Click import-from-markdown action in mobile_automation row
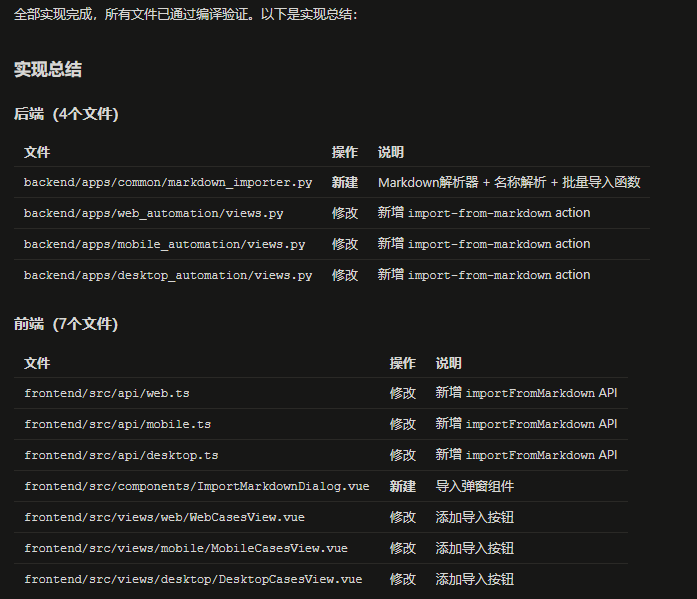Screen dimensions: 697x599 click(x=499, y=244)
